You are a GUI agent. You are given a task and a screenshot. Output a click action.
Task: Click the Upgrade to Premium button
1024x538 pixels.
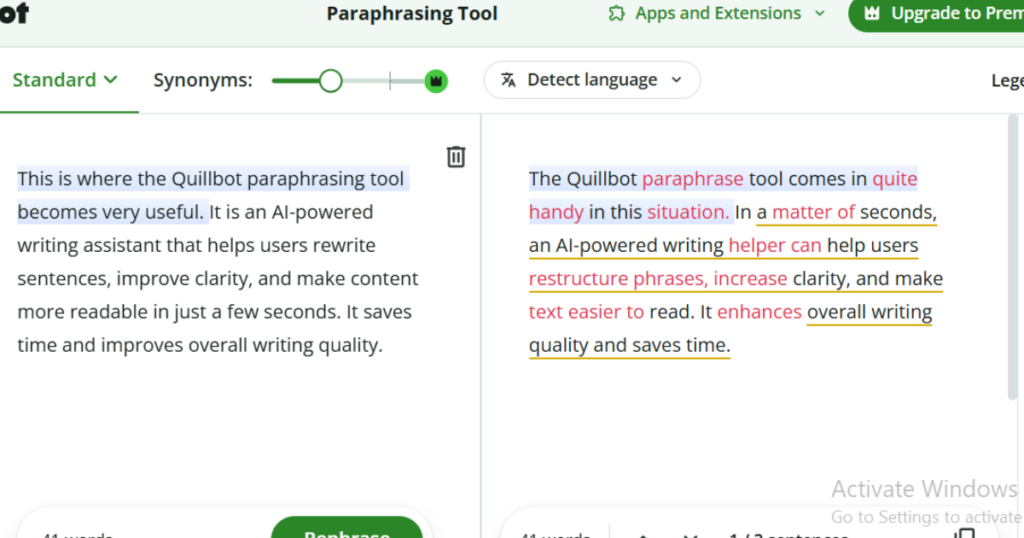point(936,14)
